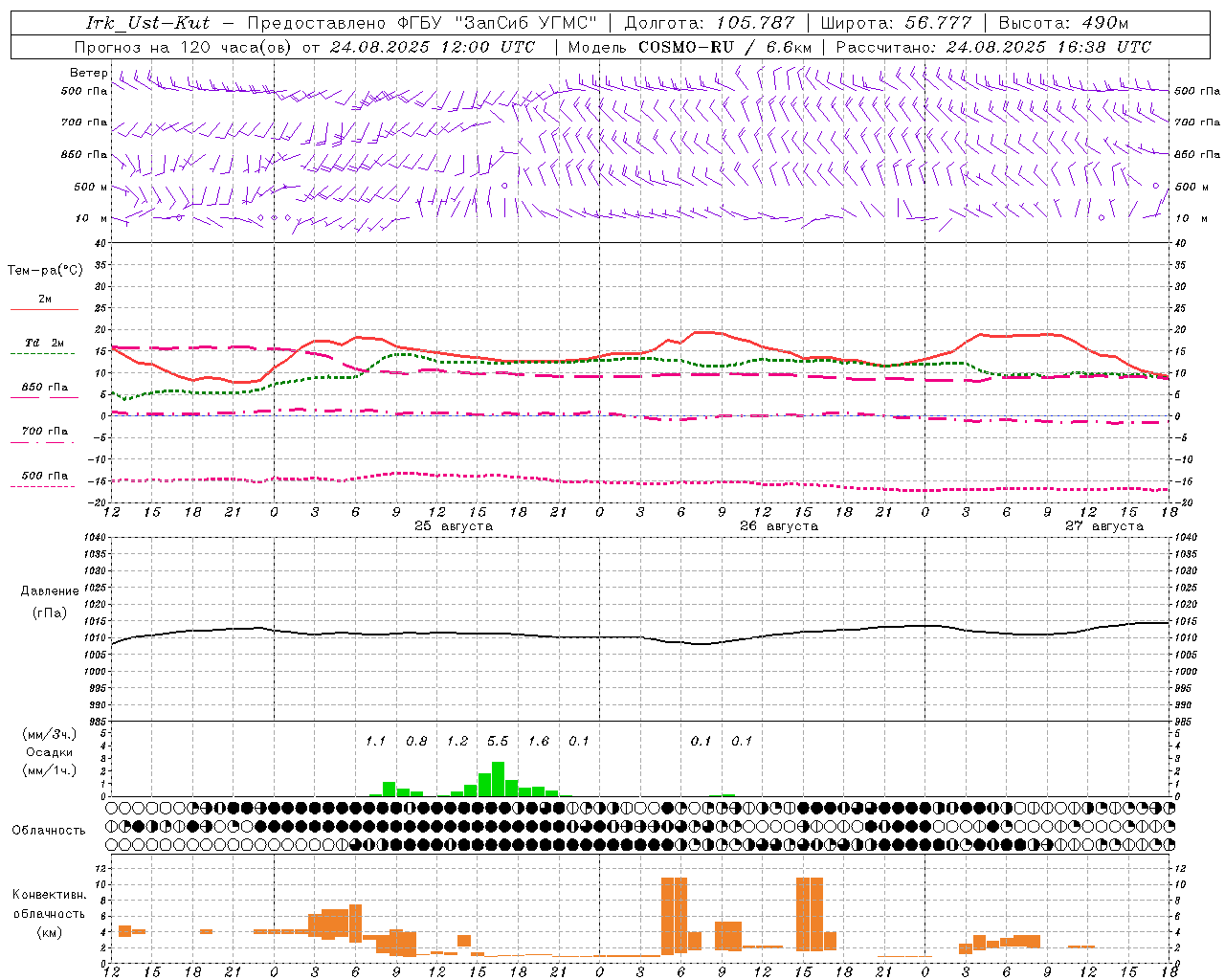Click the 26 августа date label
This screenshot has height=980, width=1225.
[x=779, y=526]
